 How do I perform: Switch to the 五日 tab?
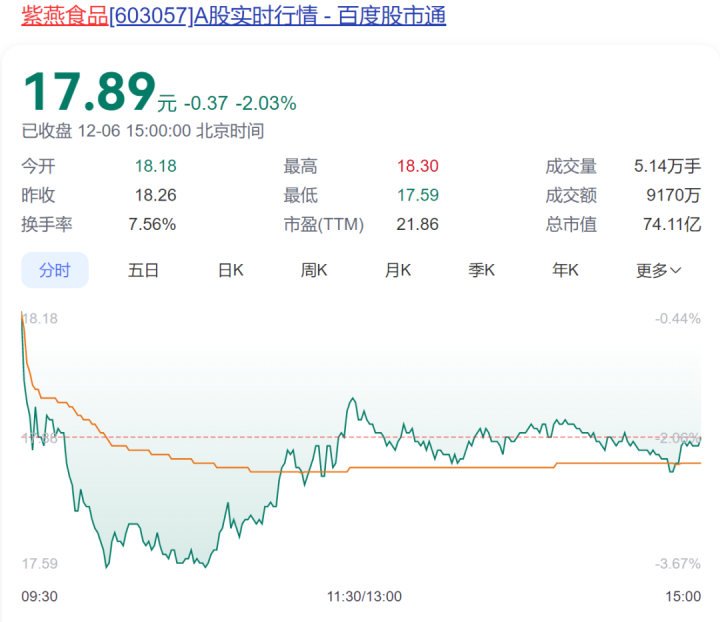pos(143,270)
